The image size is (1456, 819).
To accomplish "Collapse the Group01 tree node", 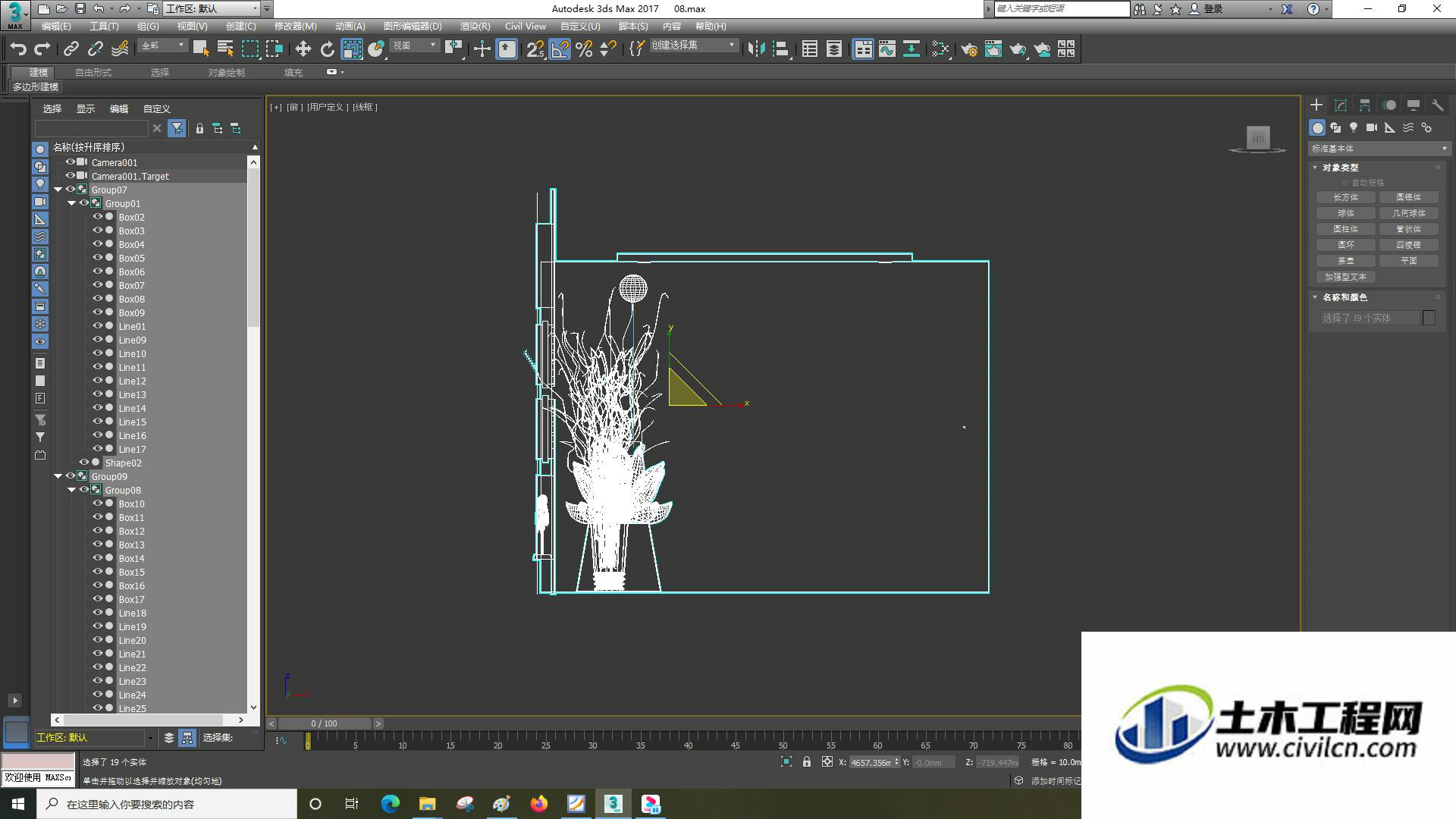I will coord(71,203).
